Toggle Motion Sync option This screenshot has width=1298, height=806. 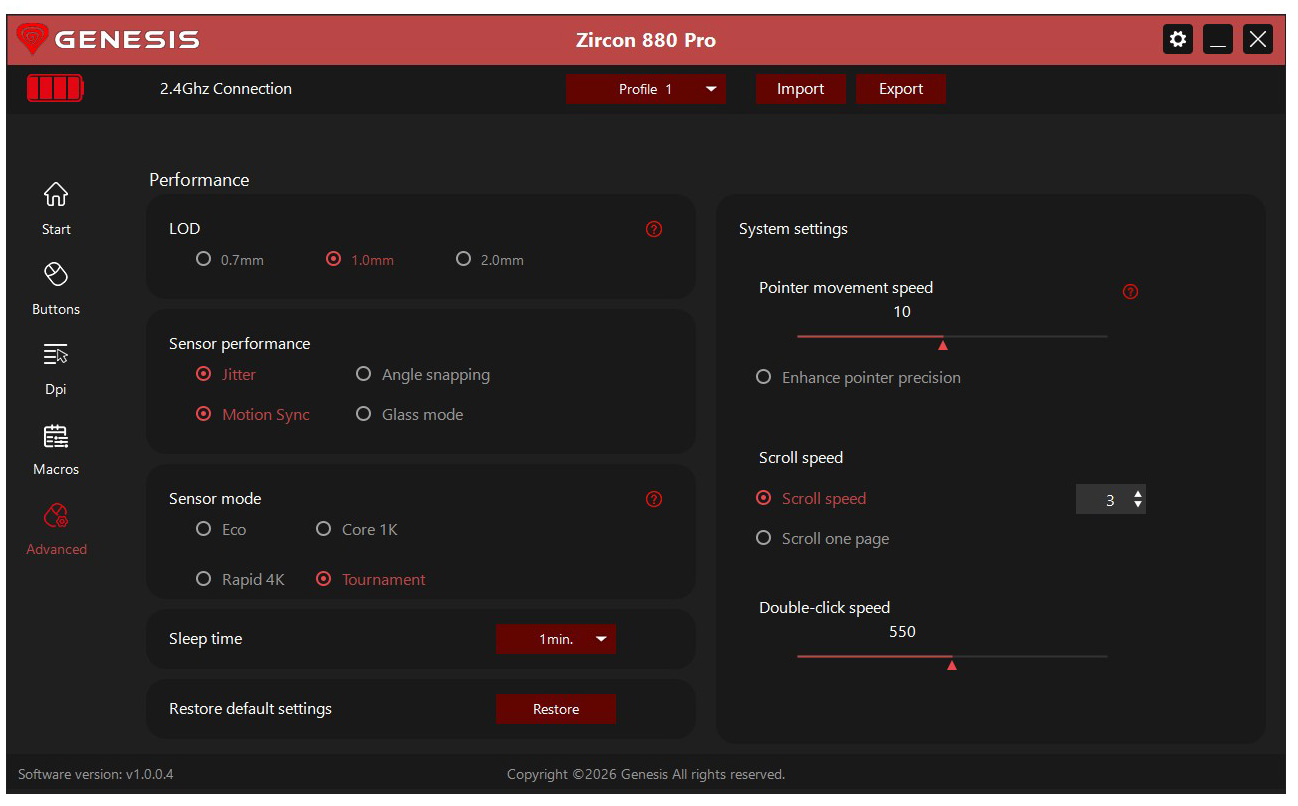pos(253,414)
